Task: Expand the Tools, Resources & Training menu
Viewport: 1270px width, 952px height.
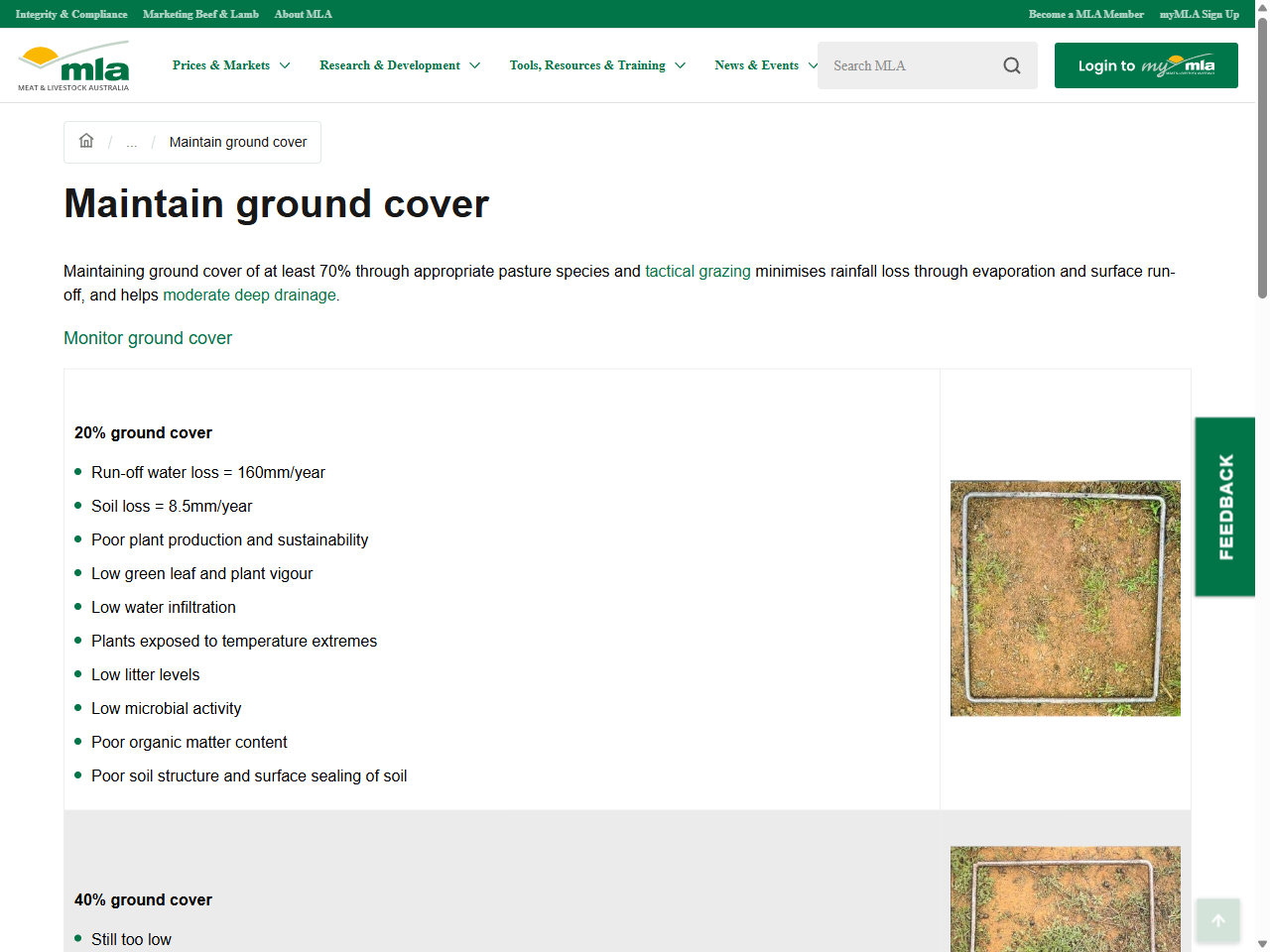Action: pos(586,64)
